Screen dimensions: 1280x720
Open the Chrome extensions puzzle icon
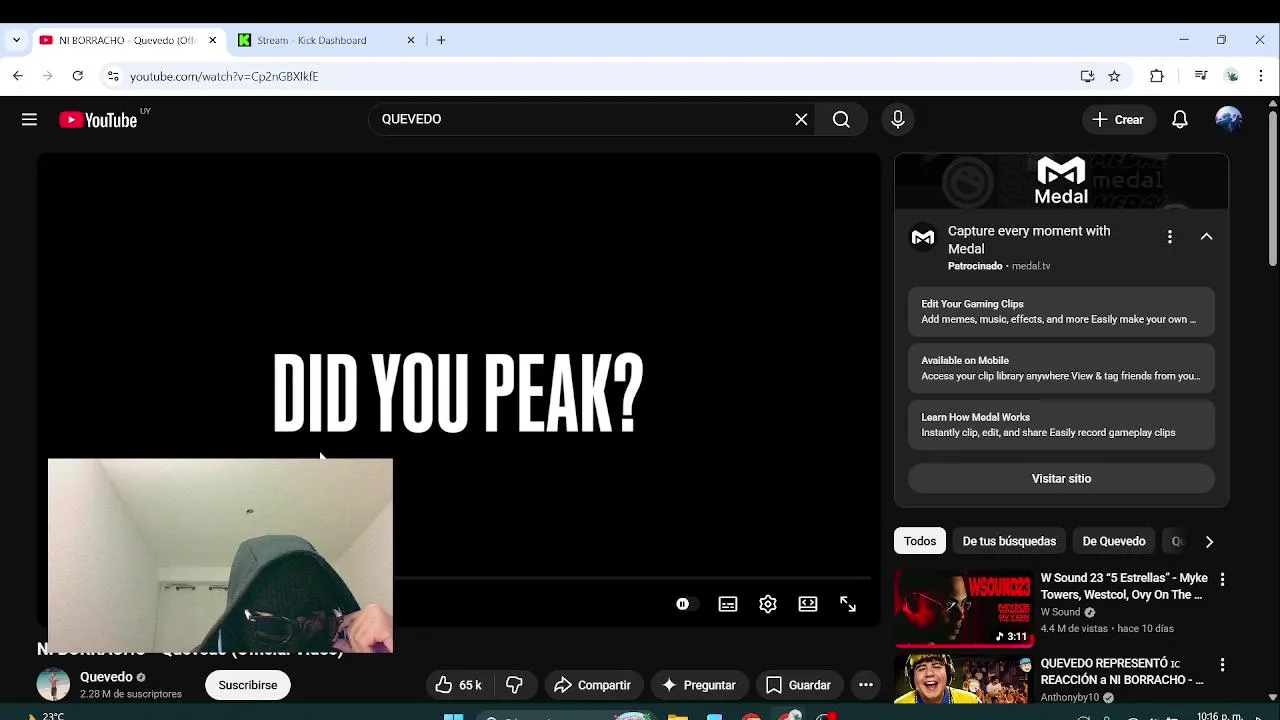point(1157,76)
